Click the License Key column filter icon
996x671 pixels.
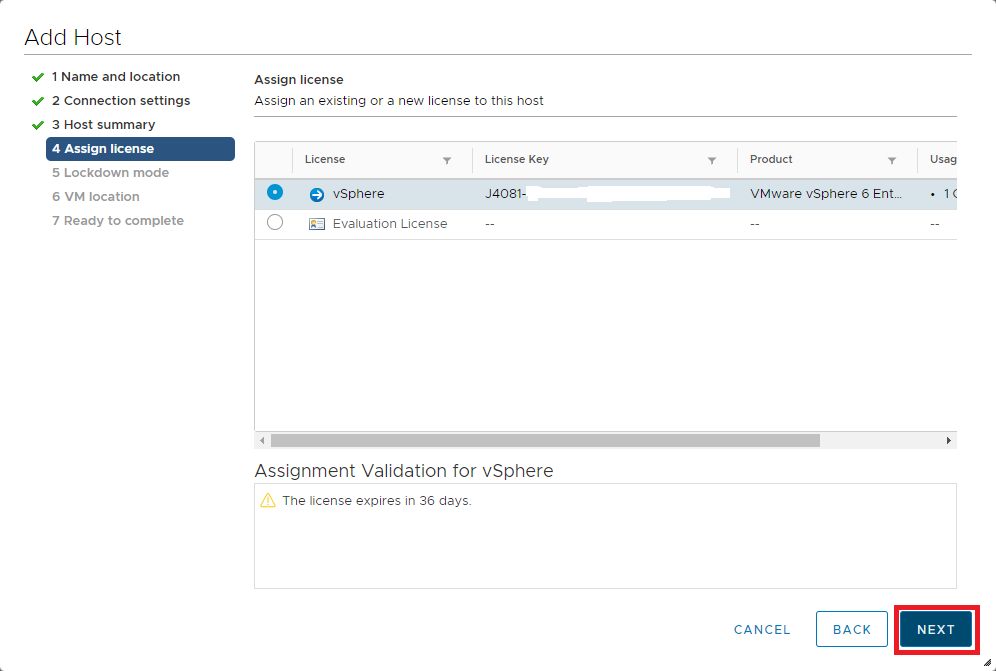(712, 160)
